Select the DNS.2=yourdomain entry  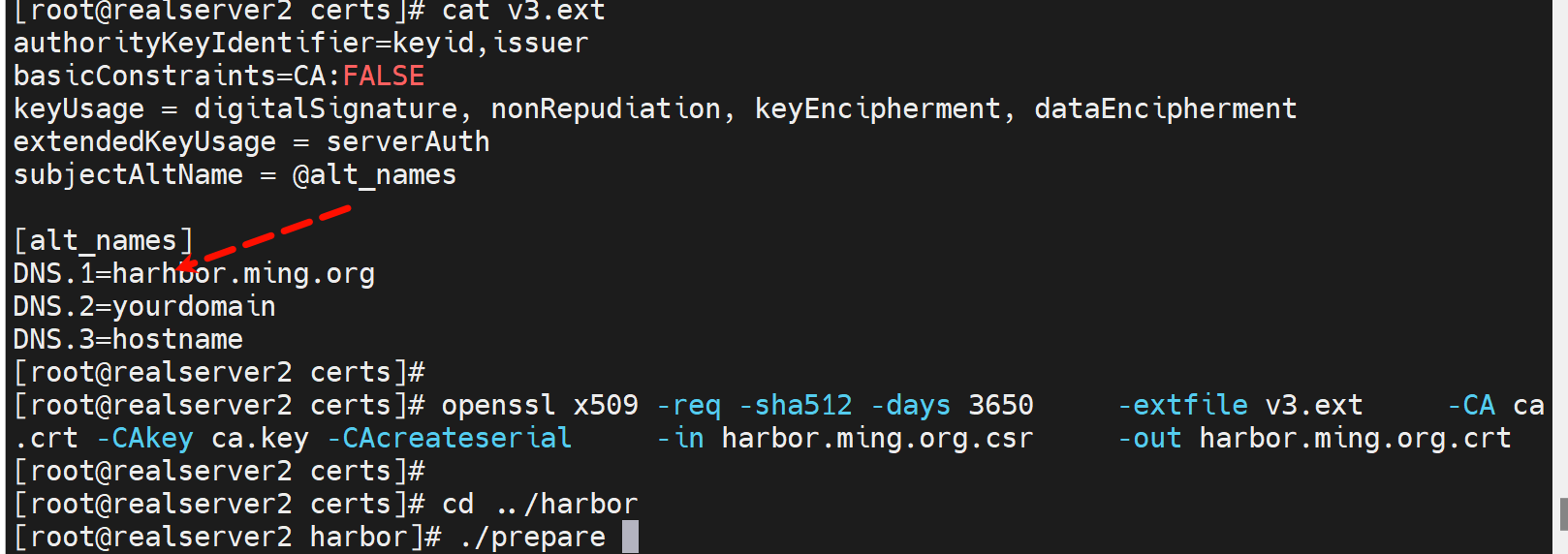pos(144,307)
